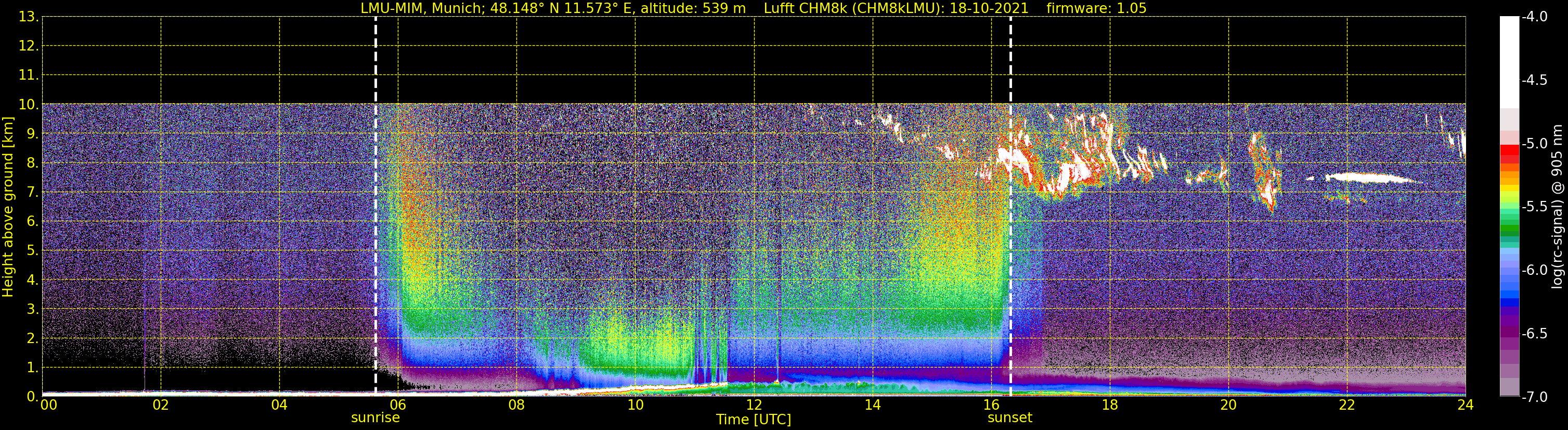
Task: Click the '4.' height axis tick label
Action: (x=32, y=280)
